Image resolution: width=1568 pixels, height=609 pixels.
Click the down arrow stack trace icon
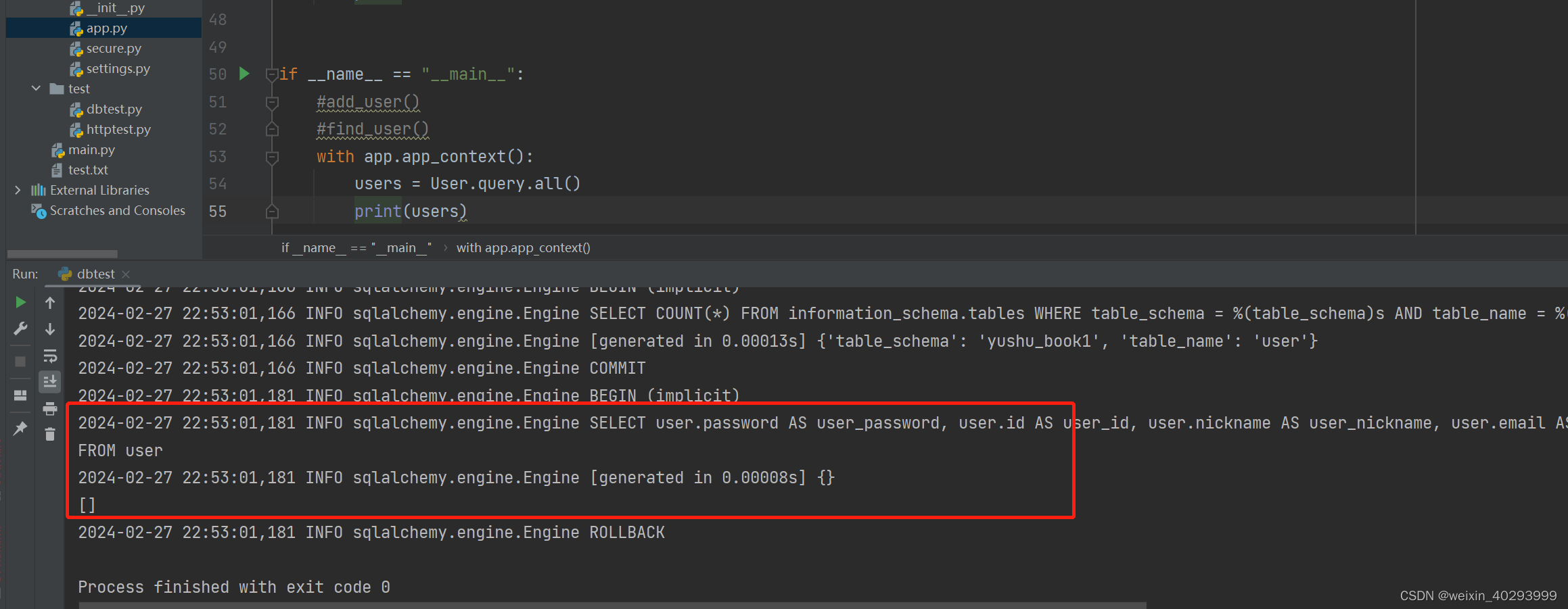point(50,329)
